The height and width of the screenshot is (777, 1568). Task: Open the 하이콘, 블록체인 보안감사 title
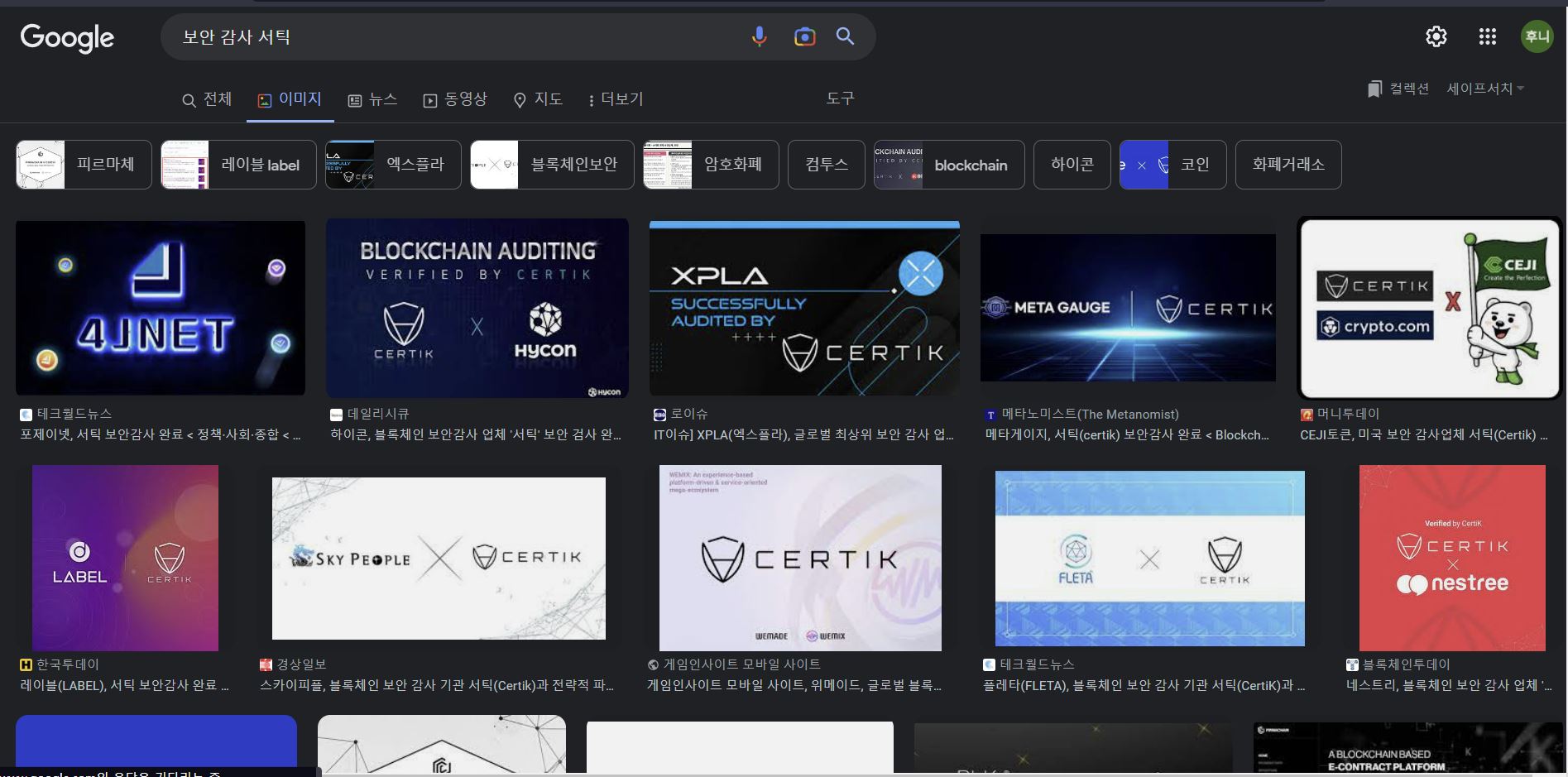475,434
